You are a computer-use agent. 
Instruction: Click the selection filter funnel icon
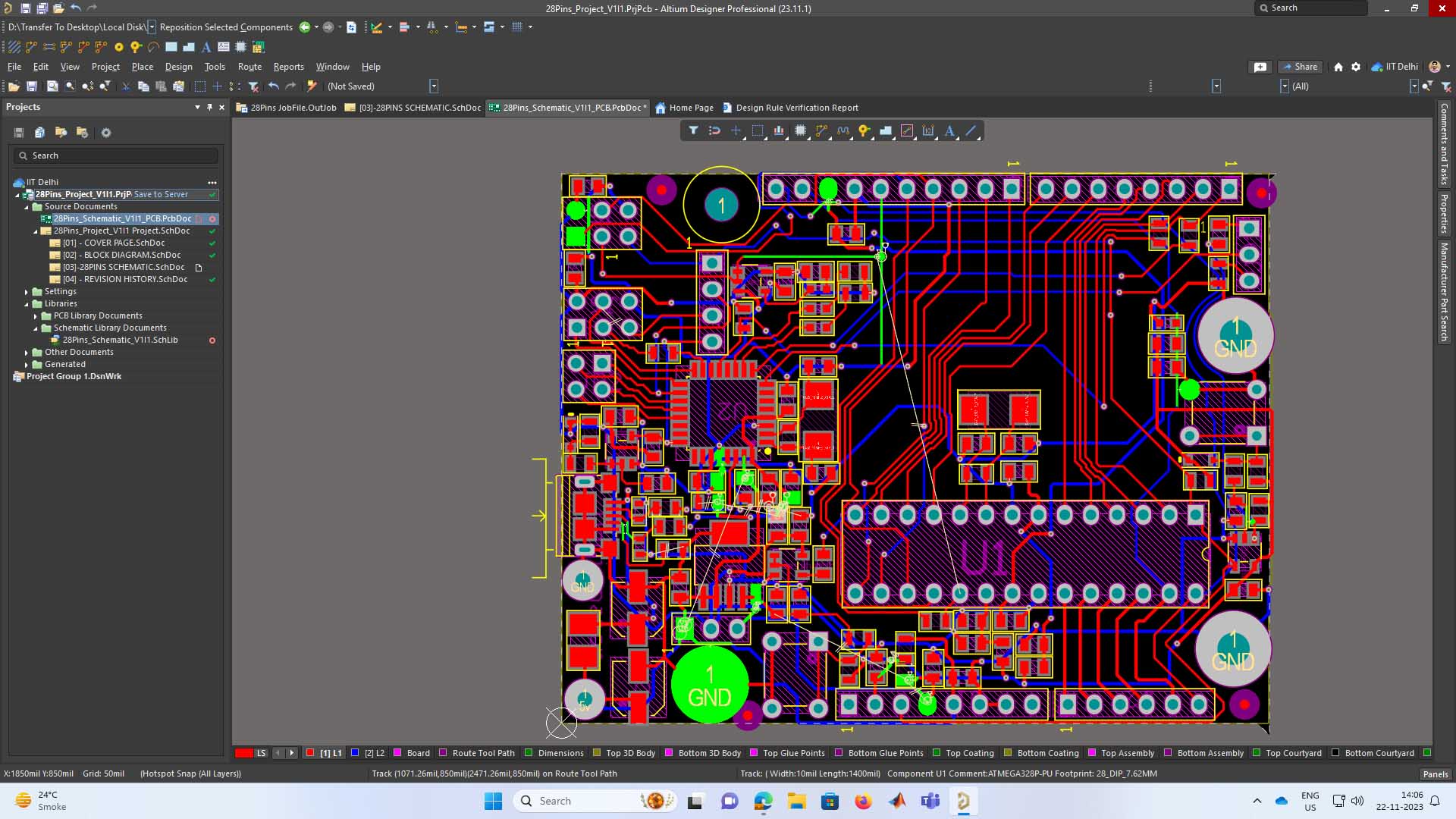(693, 130)
